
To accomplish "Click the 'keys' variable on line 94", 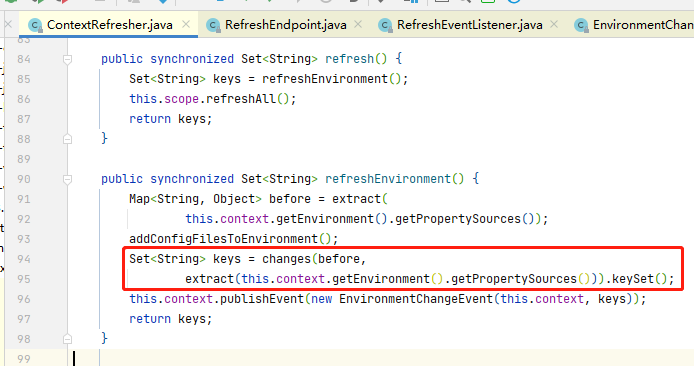I will click(227, 258).
